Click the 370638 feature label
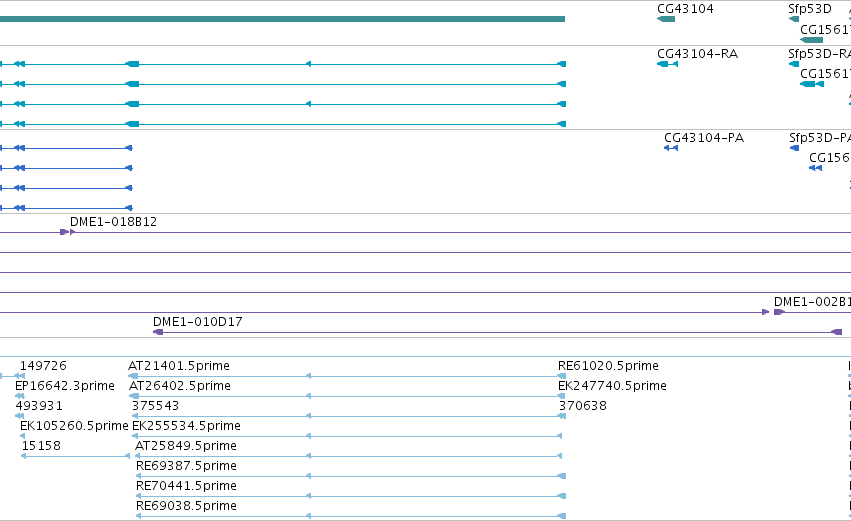The image size is (851, 521). tap(583, 406)
